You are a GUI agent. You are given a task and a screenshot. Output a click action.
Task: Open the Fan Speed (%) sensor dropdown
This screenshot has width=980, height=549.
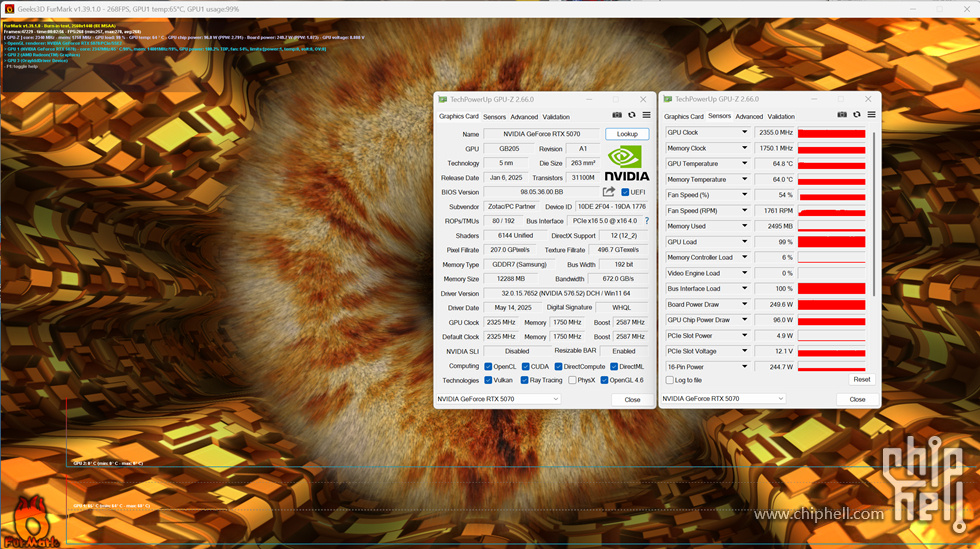coord(744,195)
